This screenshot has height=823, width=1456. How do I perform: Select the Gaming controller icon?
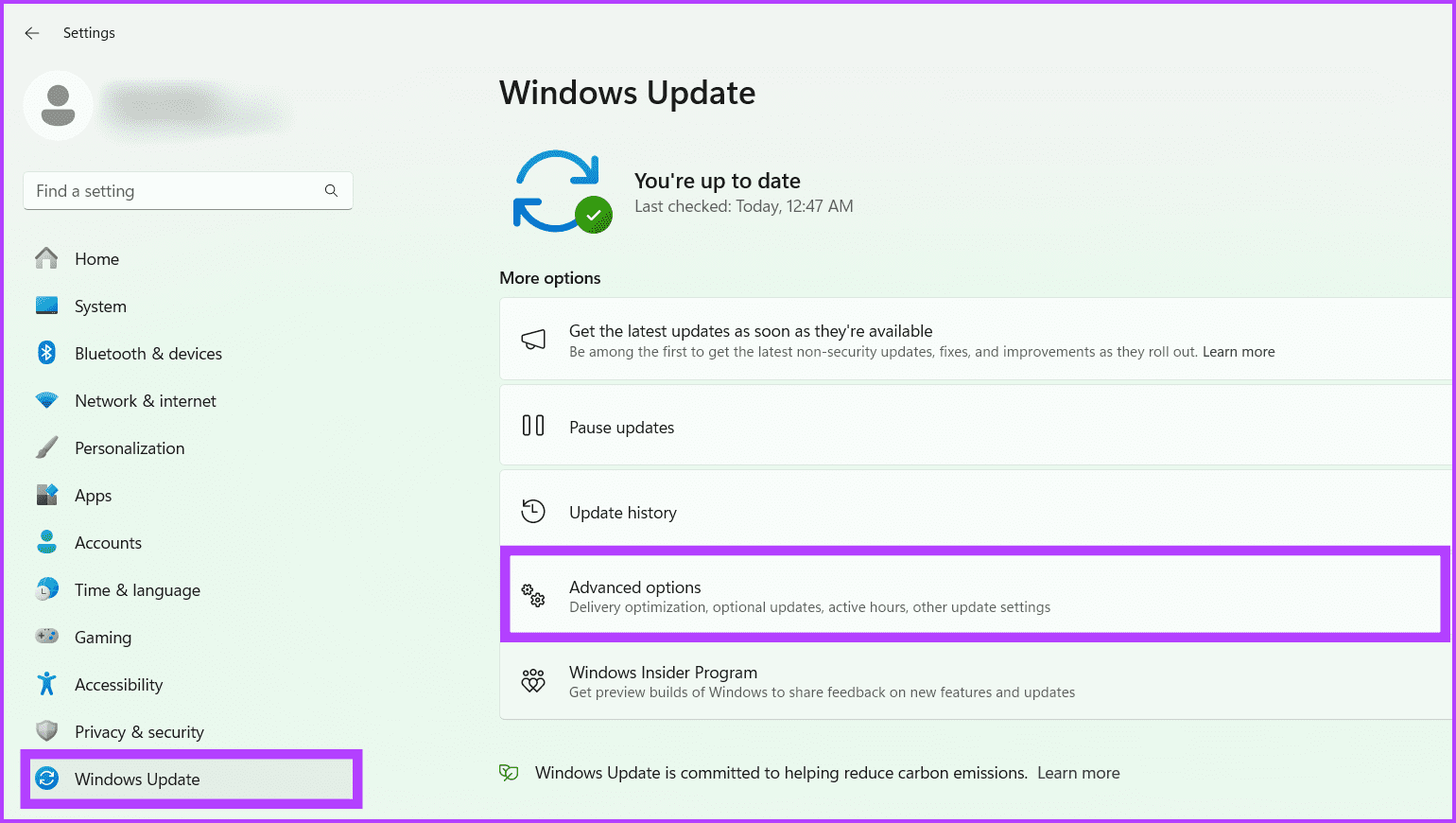click(46, 637)
